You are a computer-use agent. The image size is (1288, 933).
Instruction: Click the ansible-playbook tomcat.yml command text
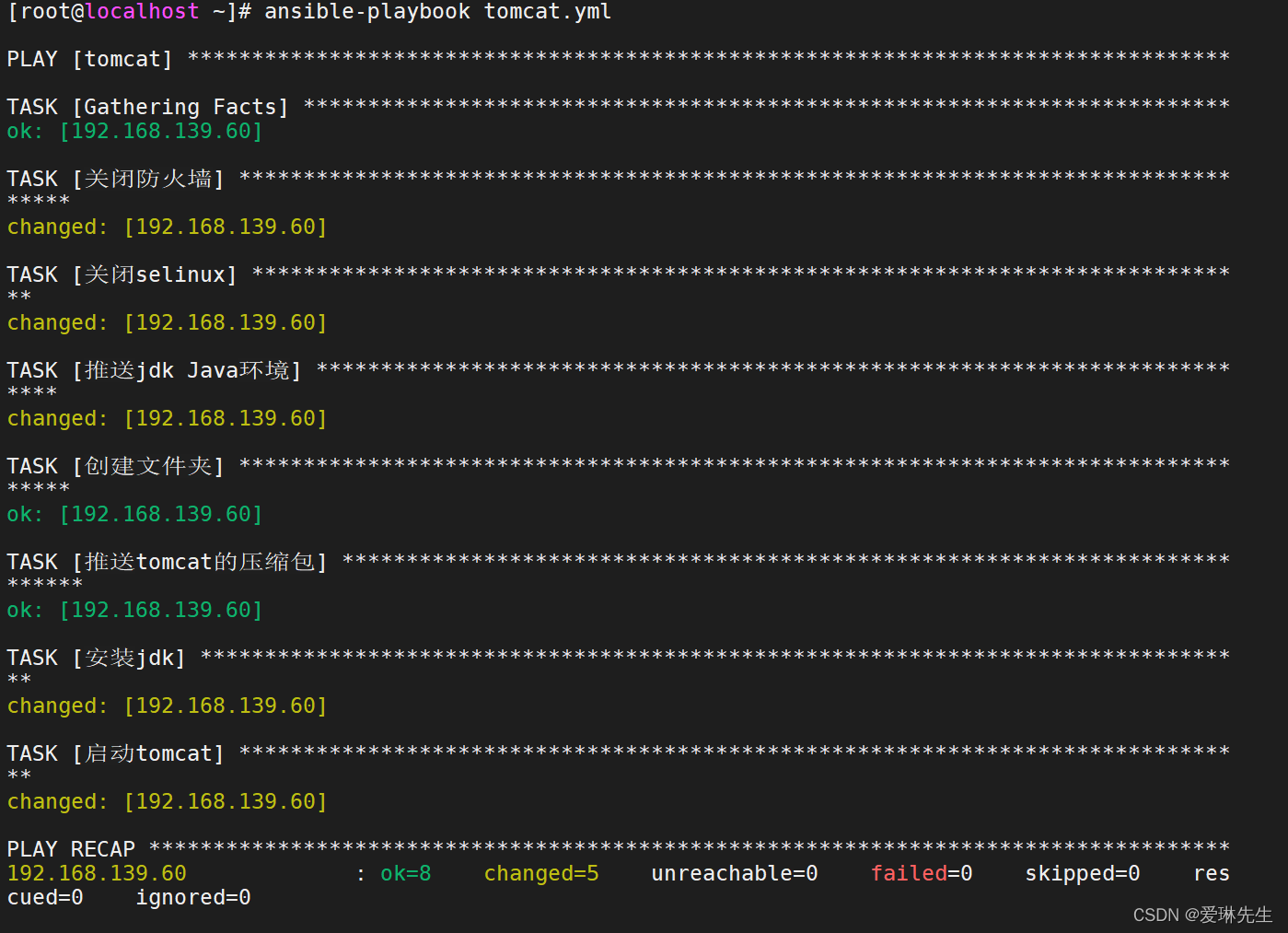pyautogui.click(x=437, y=12)
